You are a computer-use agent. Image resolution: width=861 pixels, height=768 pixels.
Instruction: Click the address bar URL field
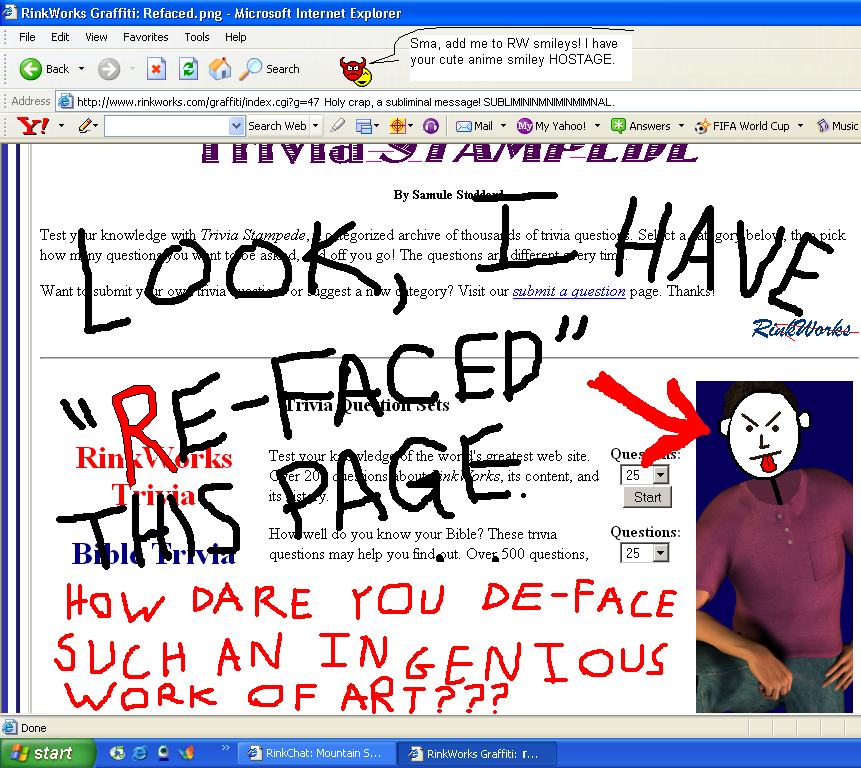coord(459,102)
